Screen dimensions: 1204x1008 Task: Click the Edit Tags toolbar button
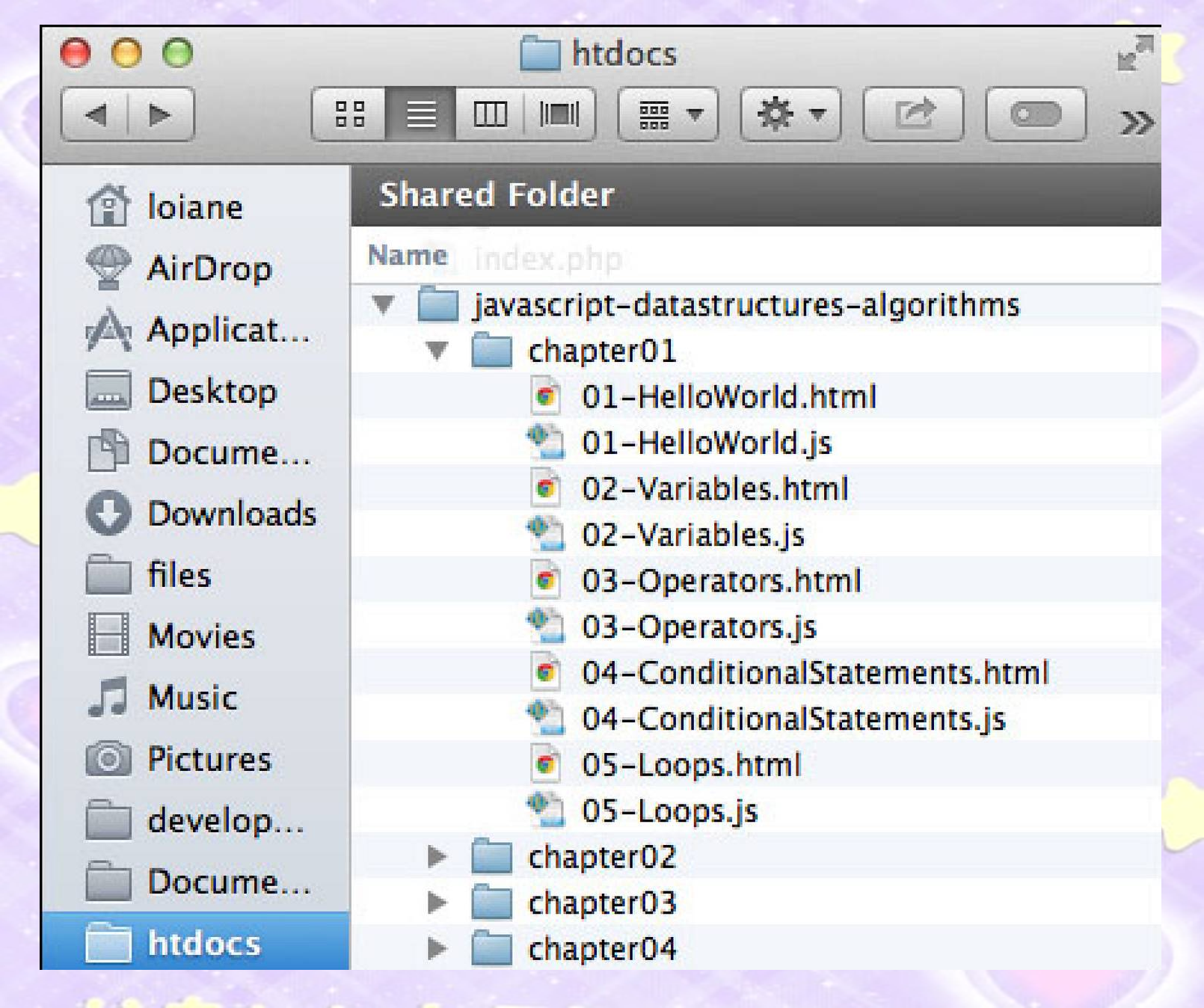click(x=1036, y=114)
